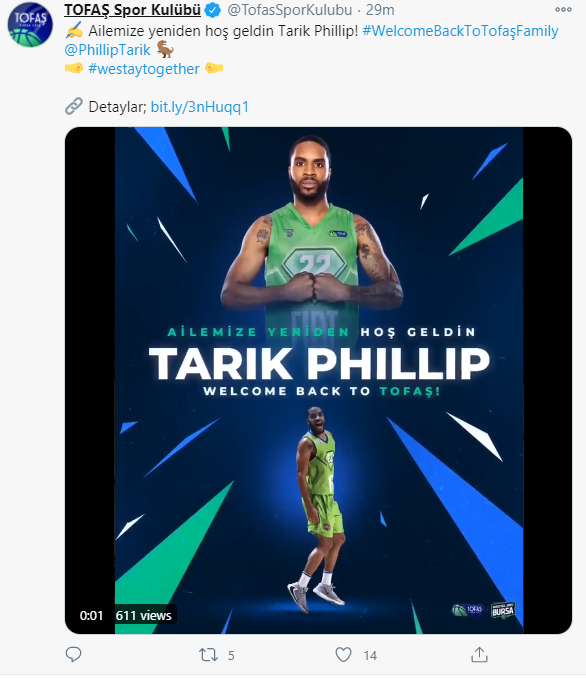Open the three-dot more options menu
The width and height of the screenshot is (586, 679).
[x=563, y=10]
